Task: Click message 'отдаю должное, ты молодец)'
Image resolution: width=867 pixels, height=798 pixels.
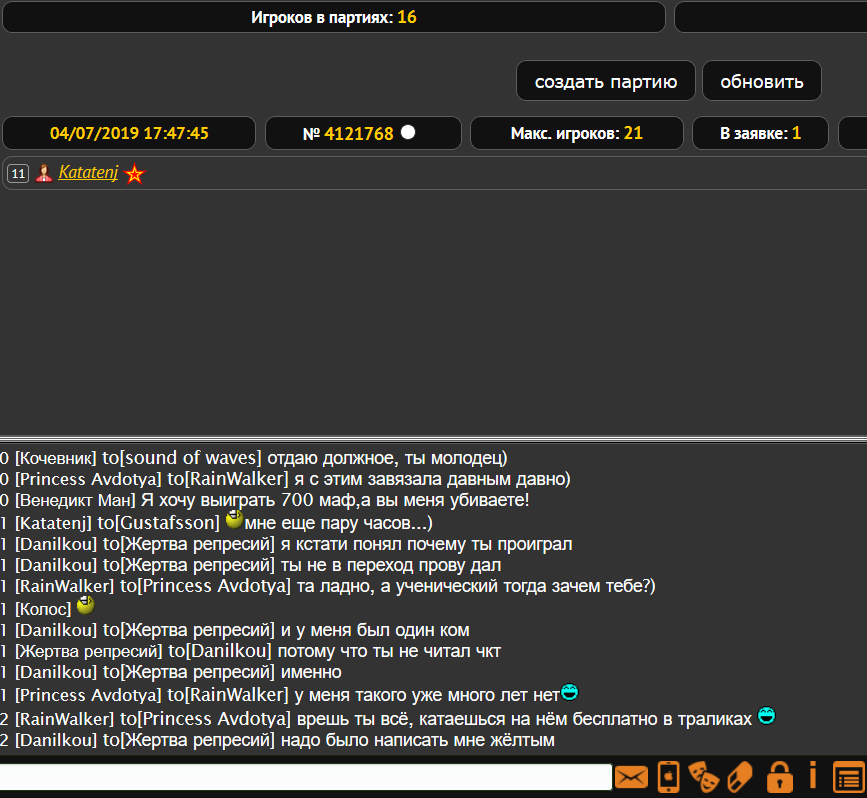Action: (x=387, y=458)
